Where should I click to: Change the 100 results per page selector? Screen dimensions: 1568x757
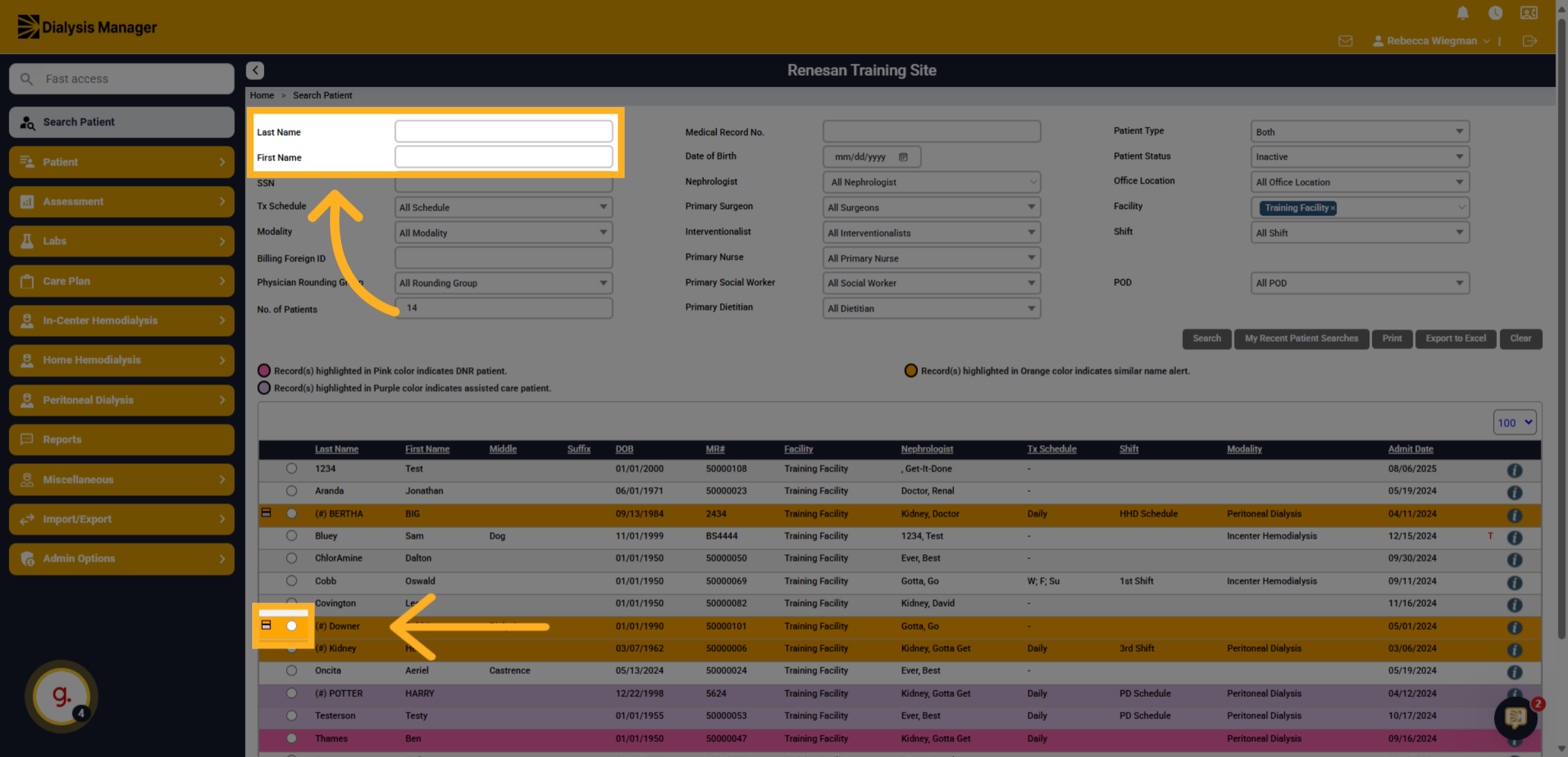pos(1514,423)
